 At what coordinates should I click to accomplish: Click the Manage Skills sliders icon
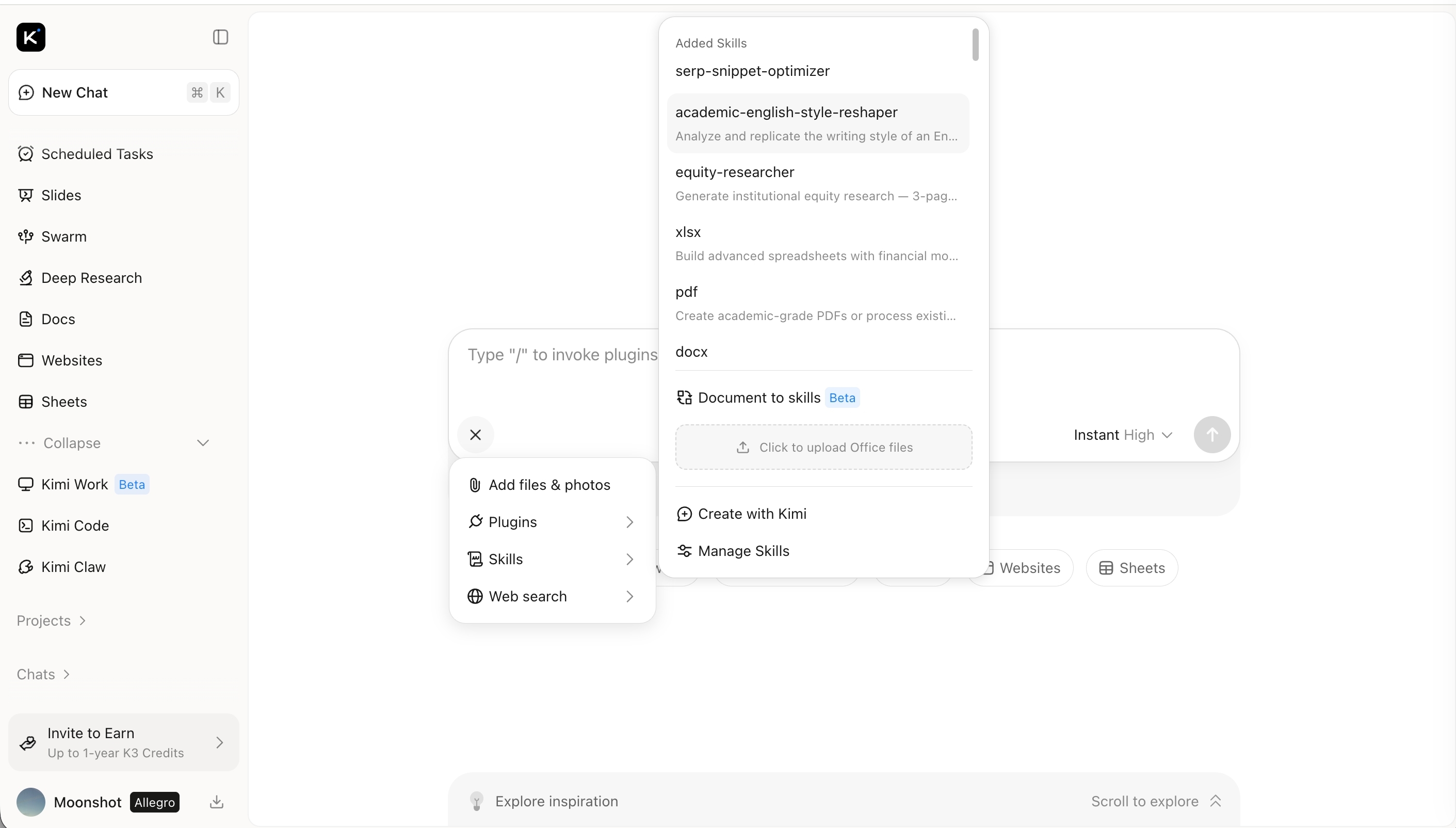click(x=684, y=551)
